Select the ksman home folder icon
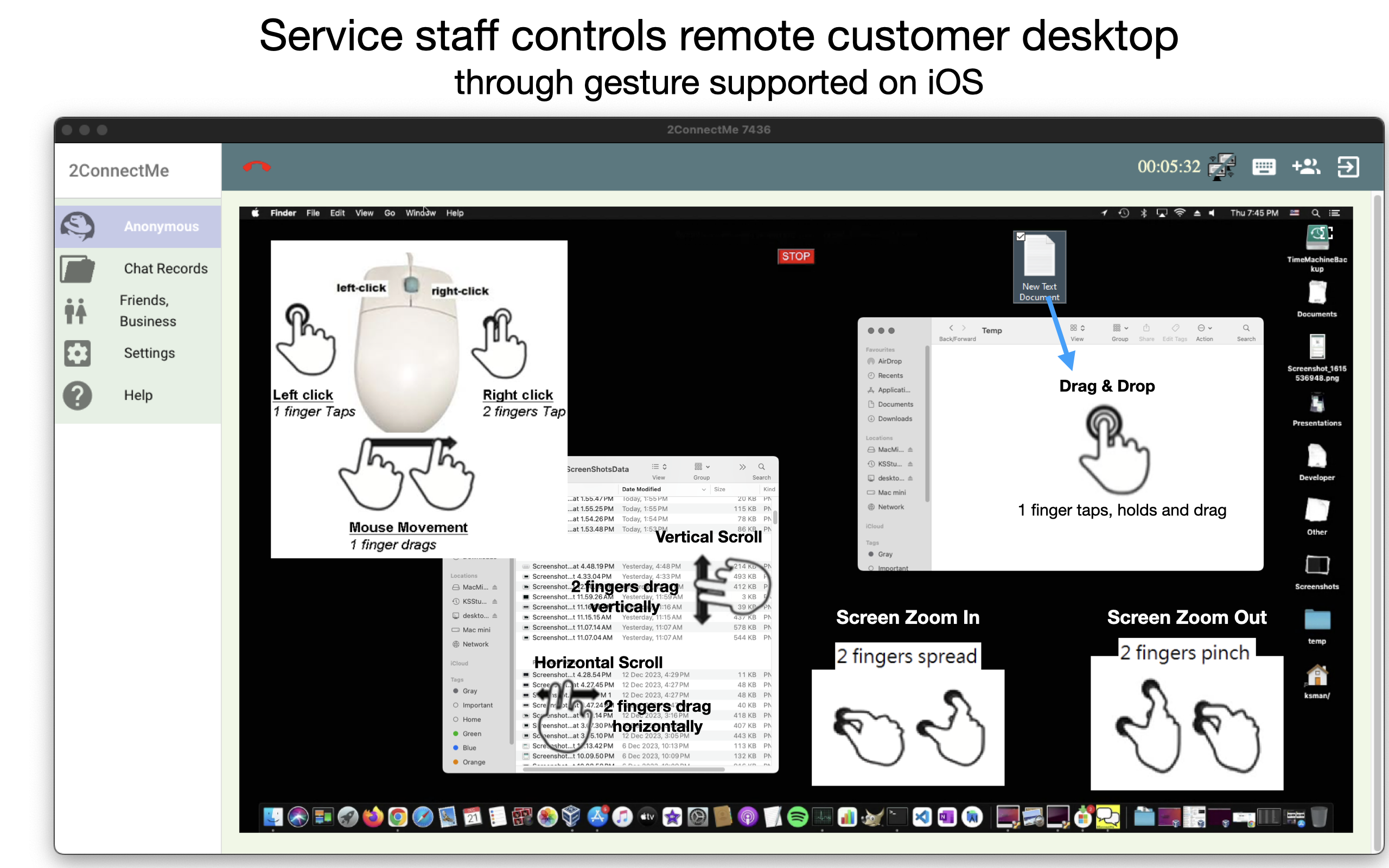Screen dimensions: 1389x868 point(1317,681)
